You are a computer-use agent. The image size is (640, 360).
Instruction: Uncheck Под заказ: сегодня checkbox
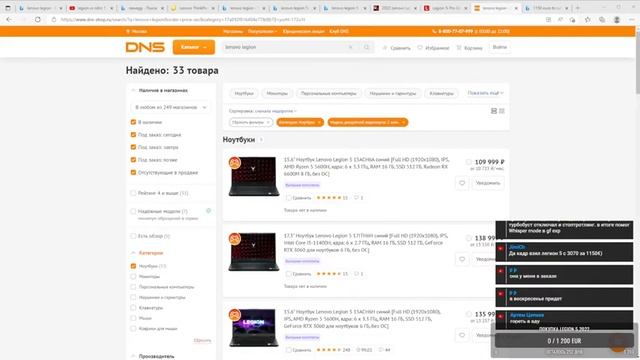[x=133, y=135]
